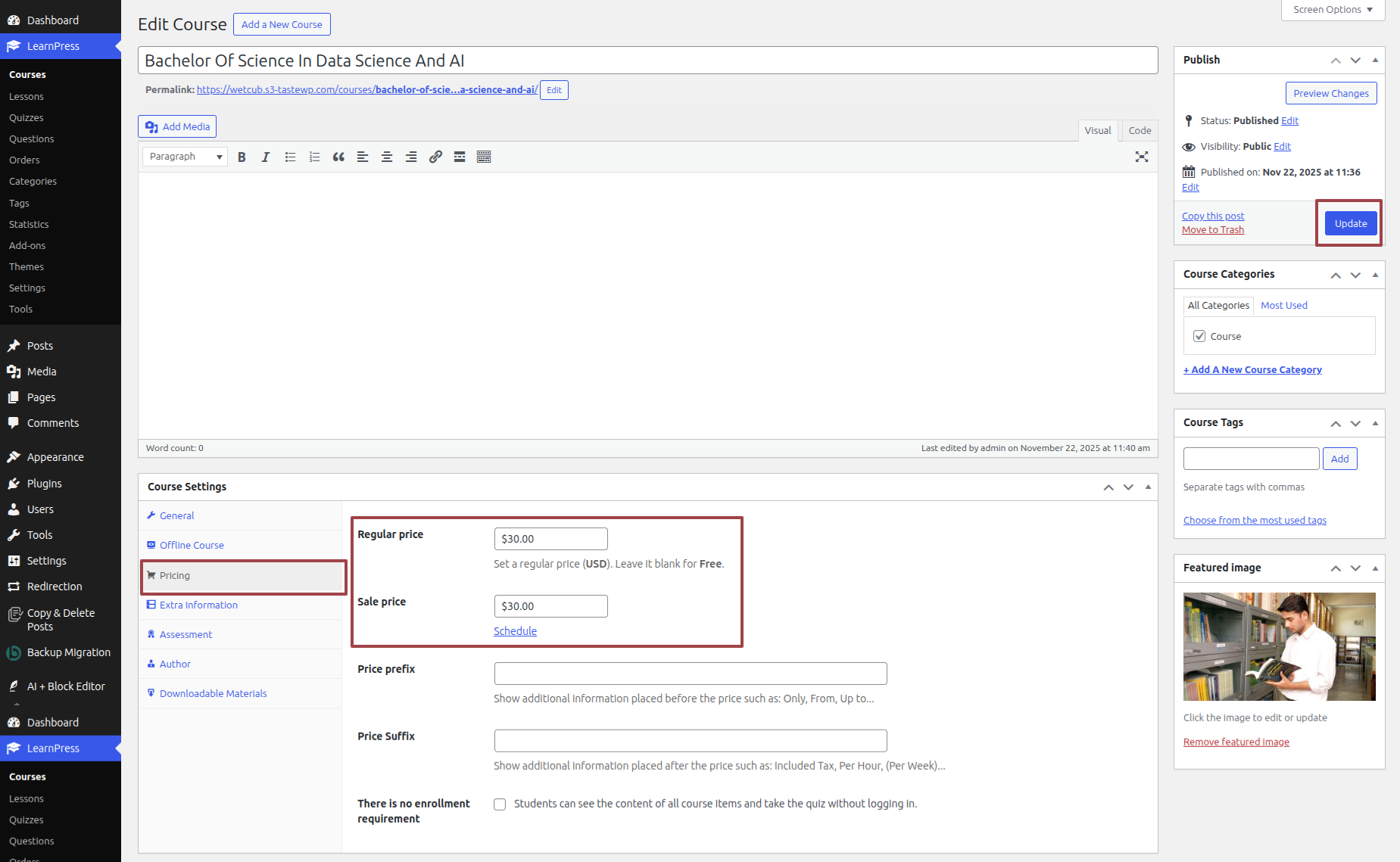
Task: Click the Insert Read More tag icon
Action: coord(460,157)
